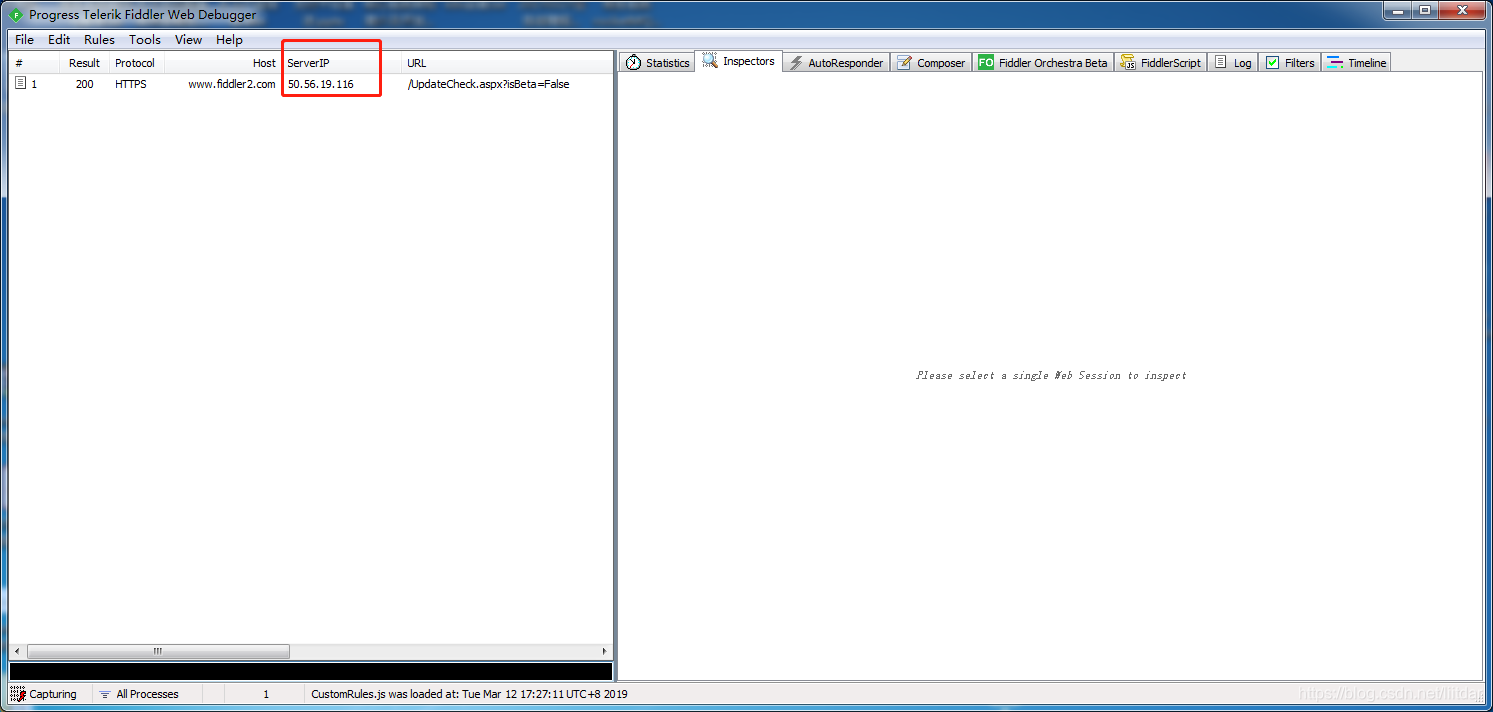Click the AutoResponder lightning icon
Image resolution: width=1493 pixels, height=712 pixels.
click(796, 63)
